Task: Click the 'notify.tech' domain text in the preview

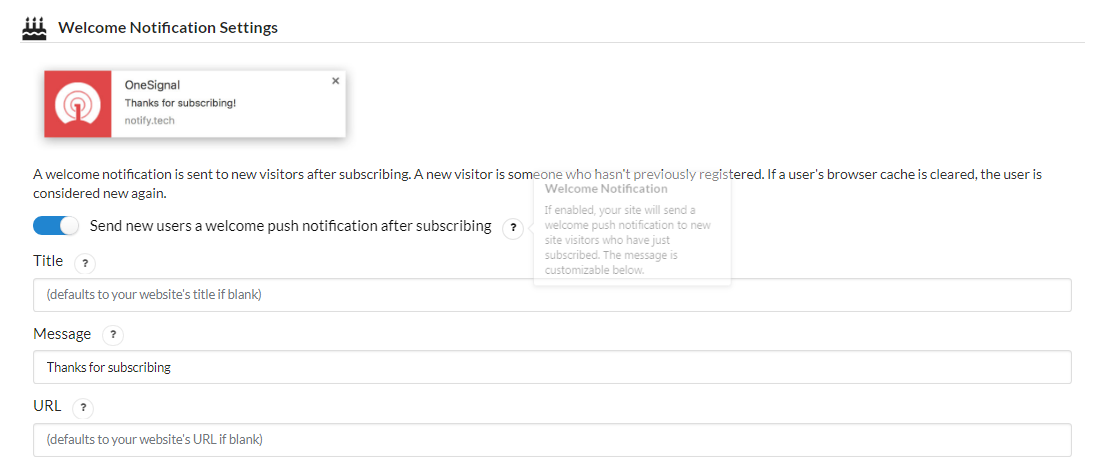Action: click(x=149, y=120)
